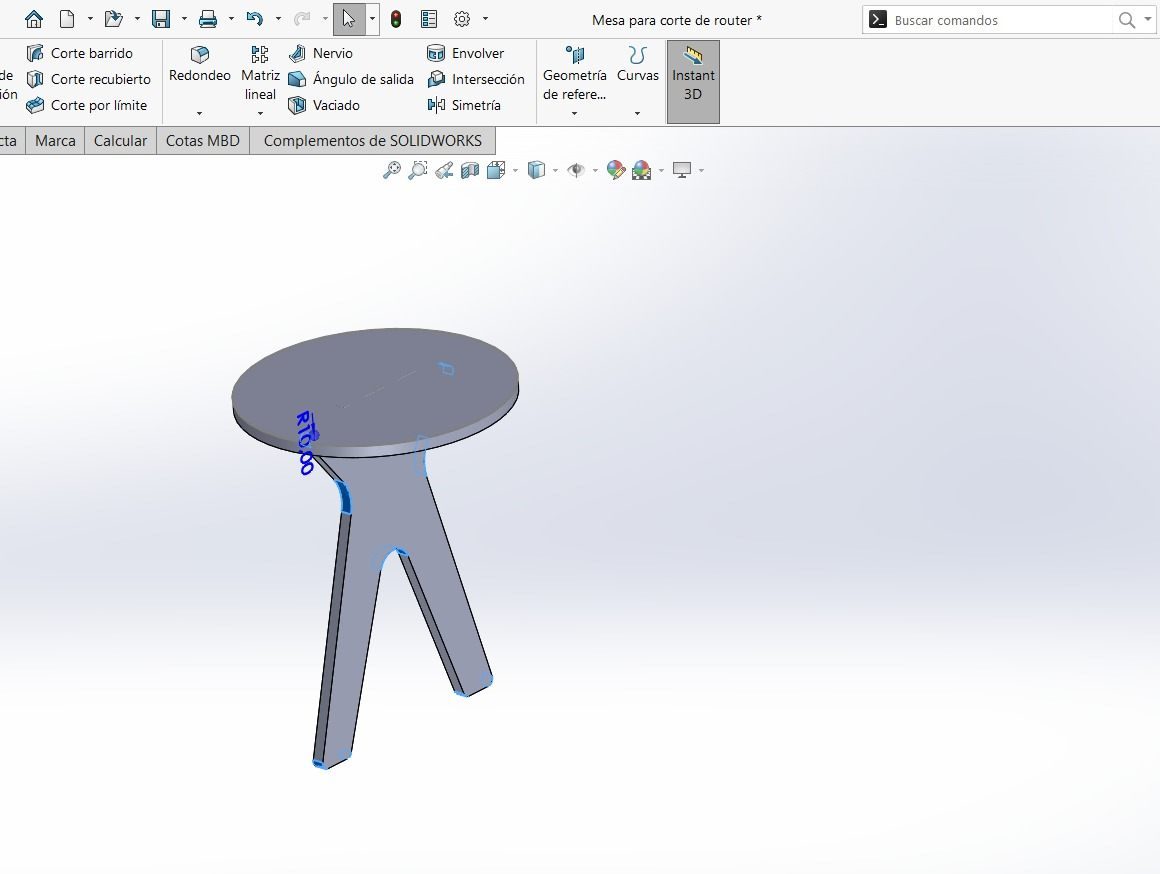Expand Geometría de referencia dropdown arrow
The image size is (1160, 874).
pos(575,113)
